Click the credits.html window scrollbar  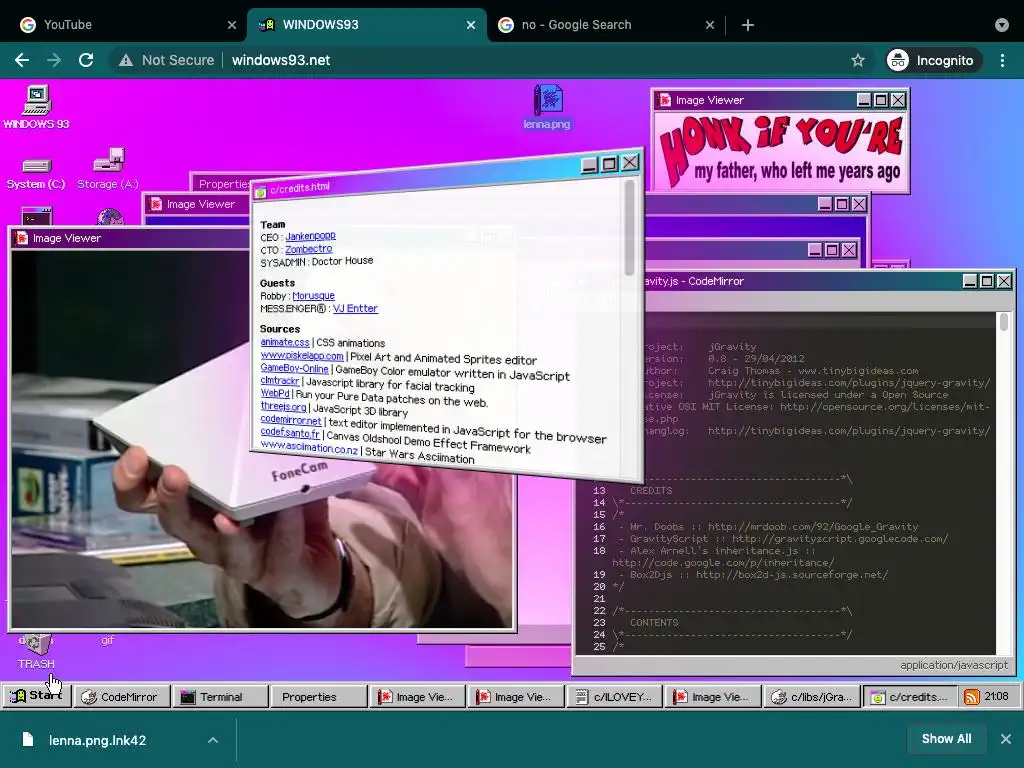coord(630,227)
